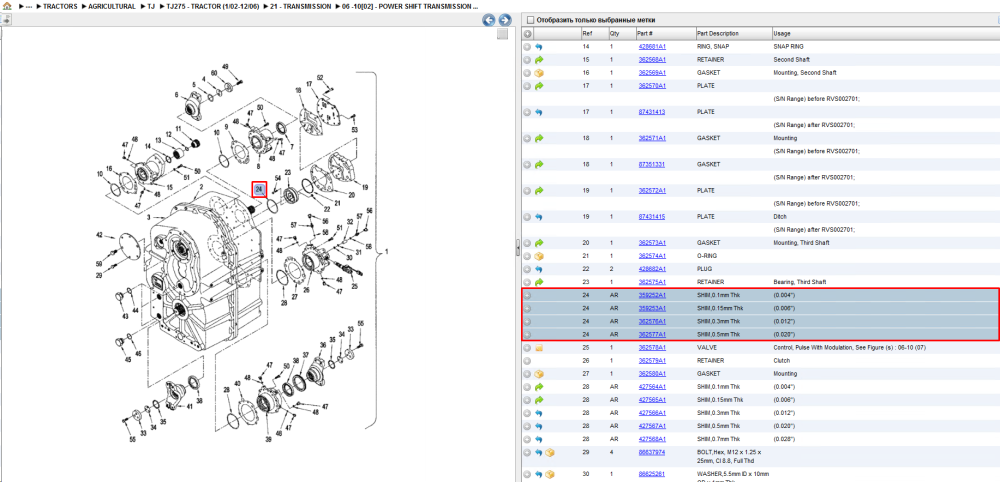Open next figure with right arrow
This screenshot has height=482, width=1000.
point(504,20)
